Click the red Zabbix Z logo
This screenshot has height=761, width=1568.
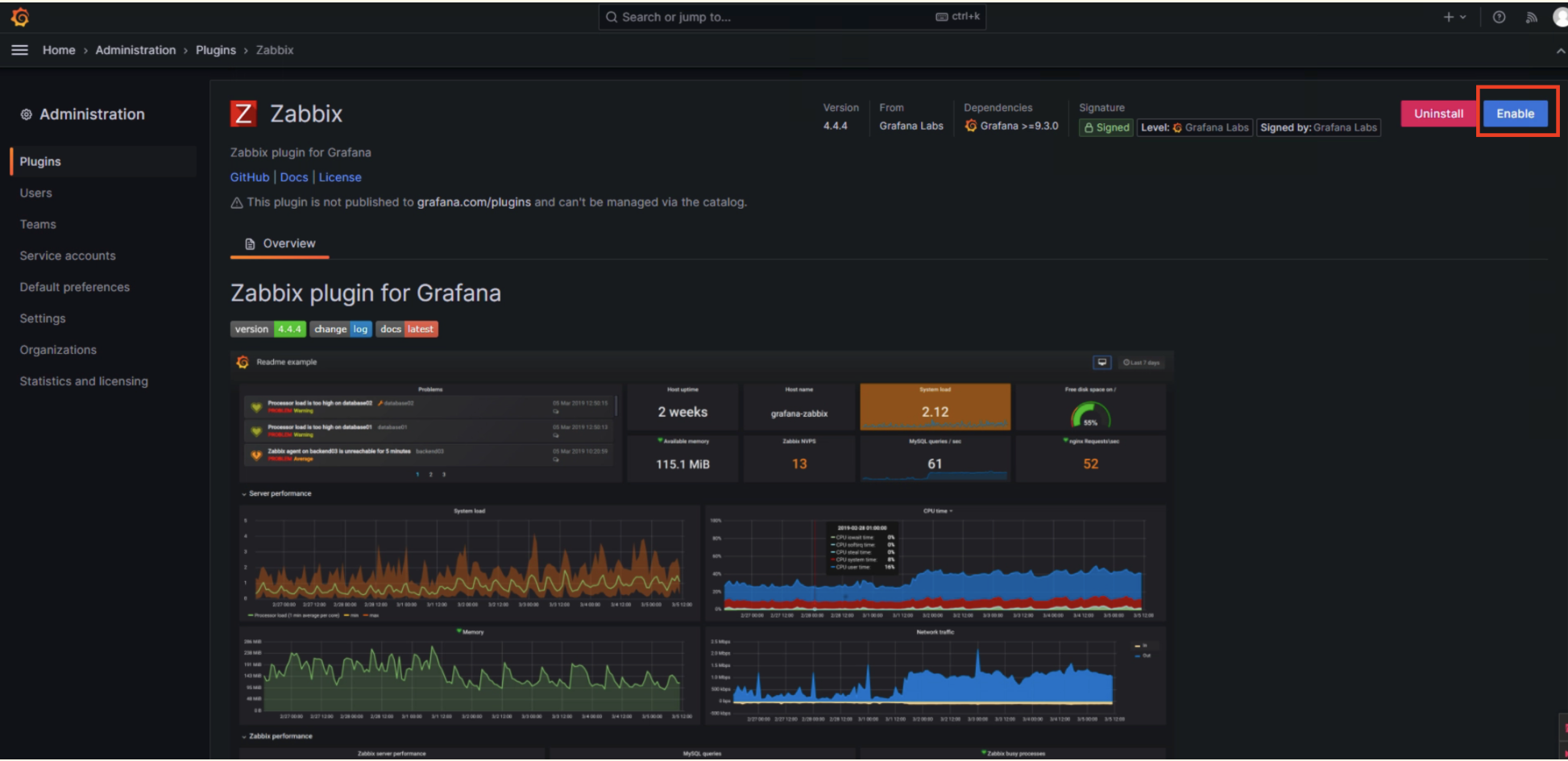(x=243, y=114)
